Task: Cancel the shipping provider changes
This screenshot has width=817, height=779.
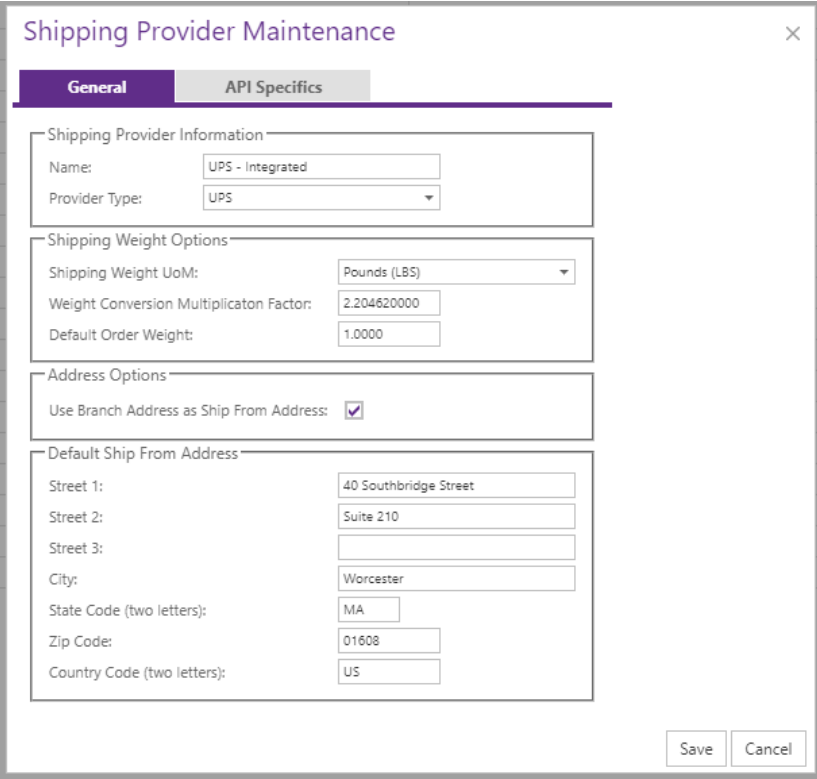Action: [x=768, y=749]
